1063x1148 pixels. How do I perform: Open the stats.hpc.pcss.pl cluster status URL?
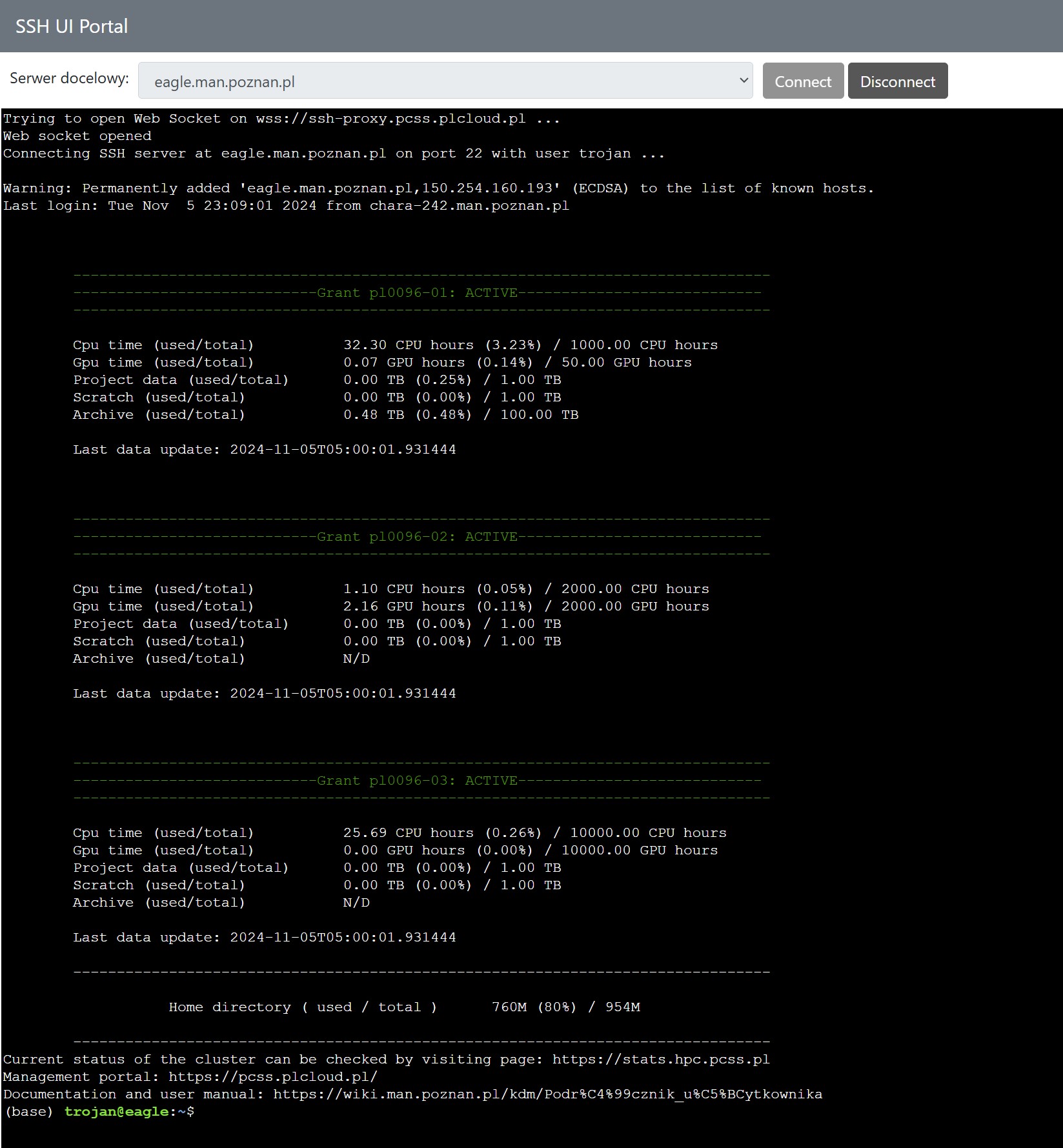coord(660,1060)
